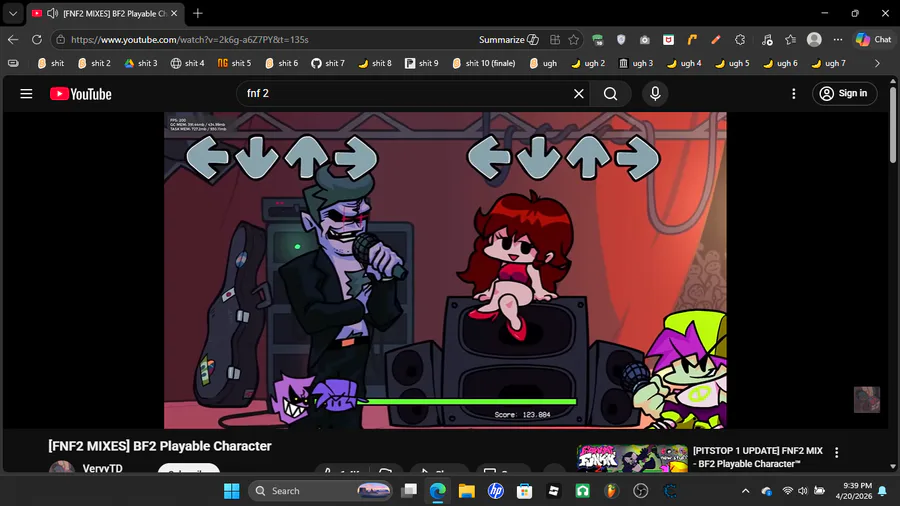The image size is (900, 506).
Task: Reload the current page
Action: pyautogui.click(x=37, y=40)
